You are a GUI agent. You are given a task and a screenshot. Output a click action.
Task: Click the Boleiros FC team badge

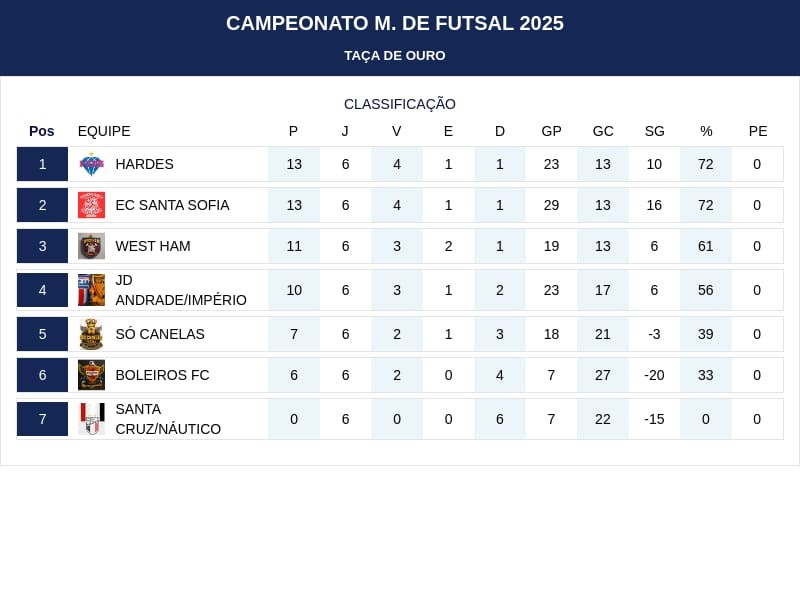[x=91, y=375]
